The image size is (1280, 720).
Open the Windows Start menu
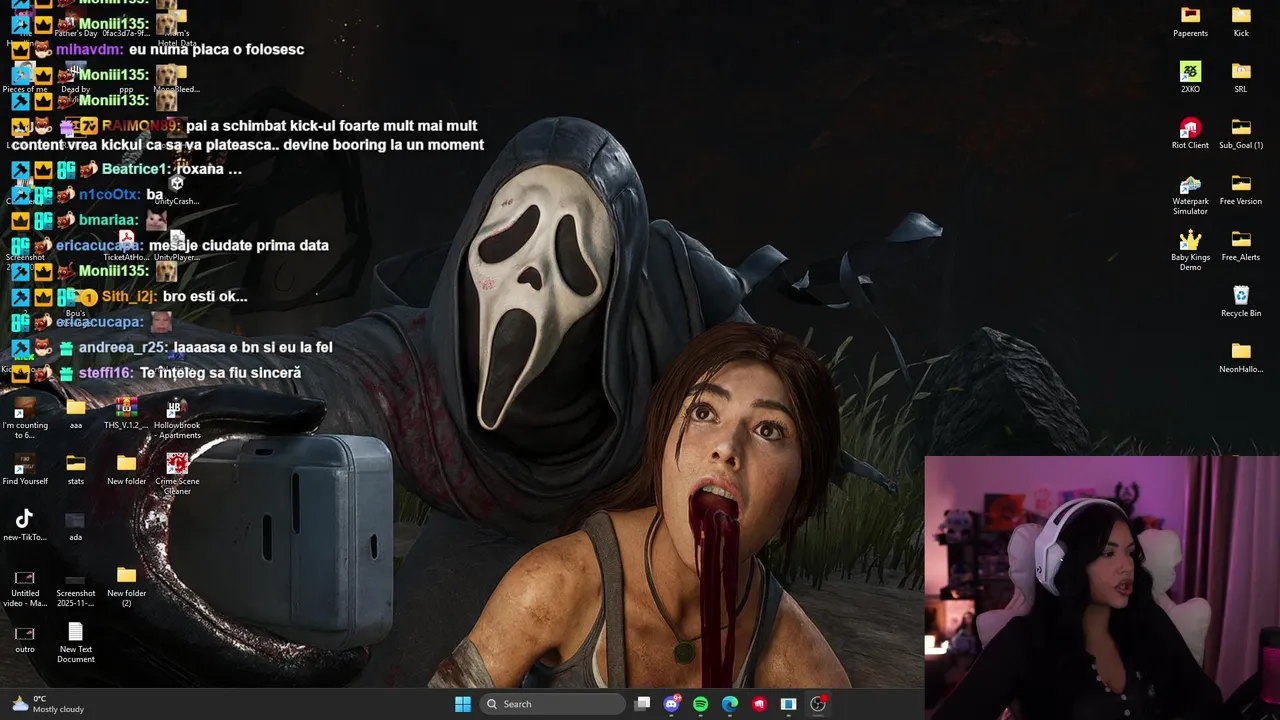[x=463, y=704]
